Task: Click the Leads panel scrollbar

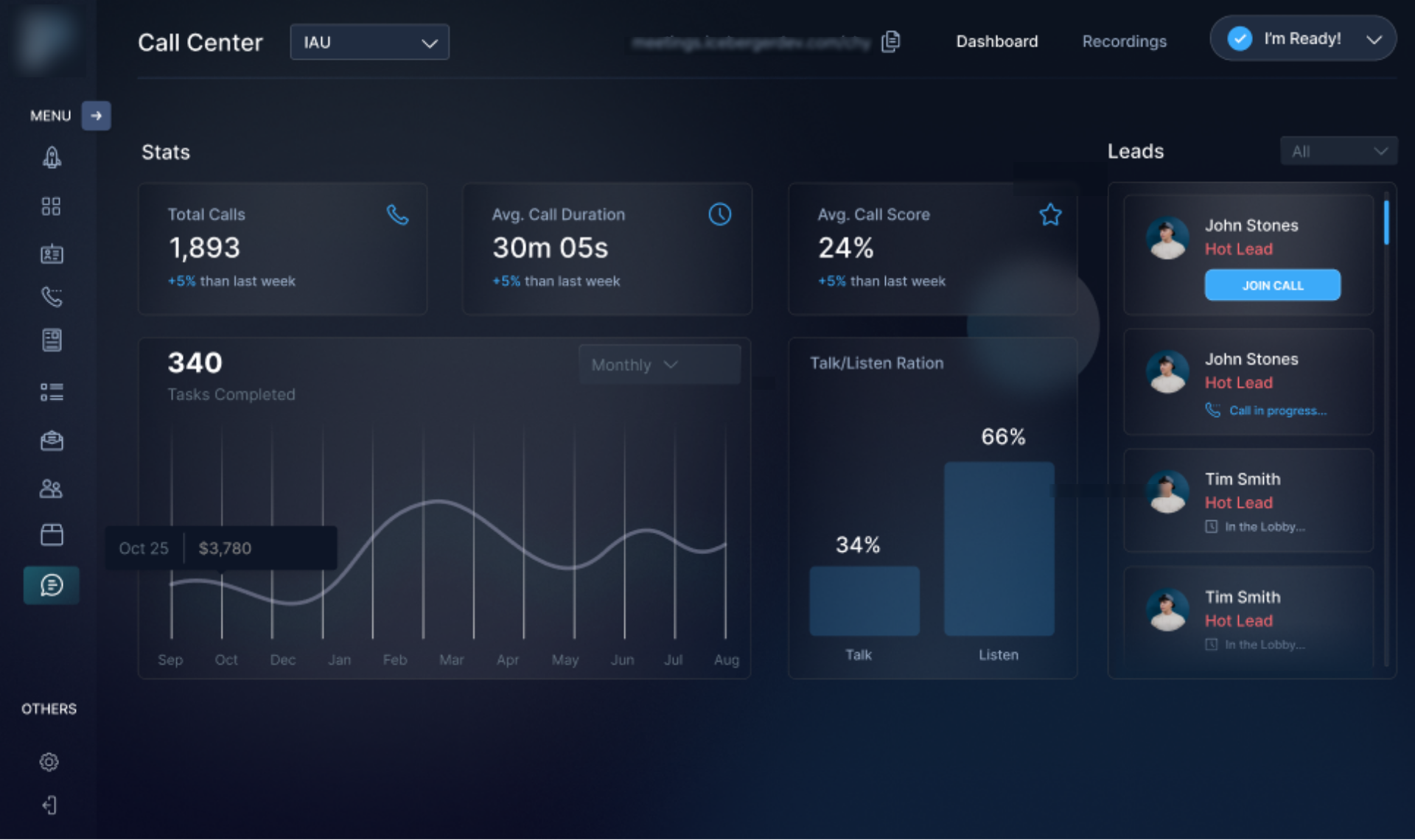Action: 1386,222
